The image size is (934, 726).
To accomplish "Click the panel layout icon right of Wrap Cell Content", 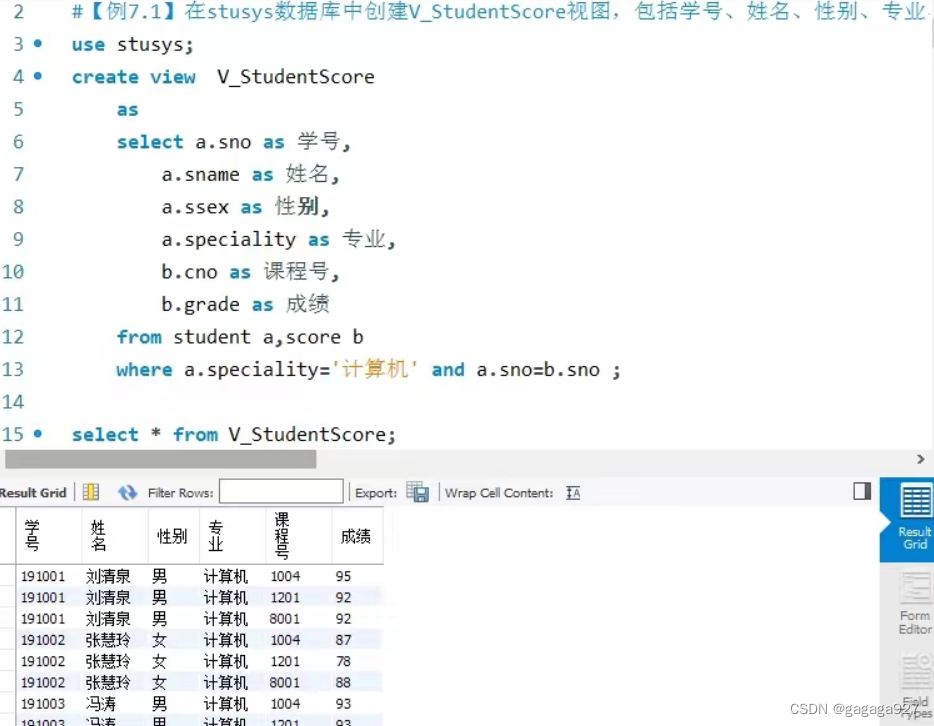I will tap(861, 489).
